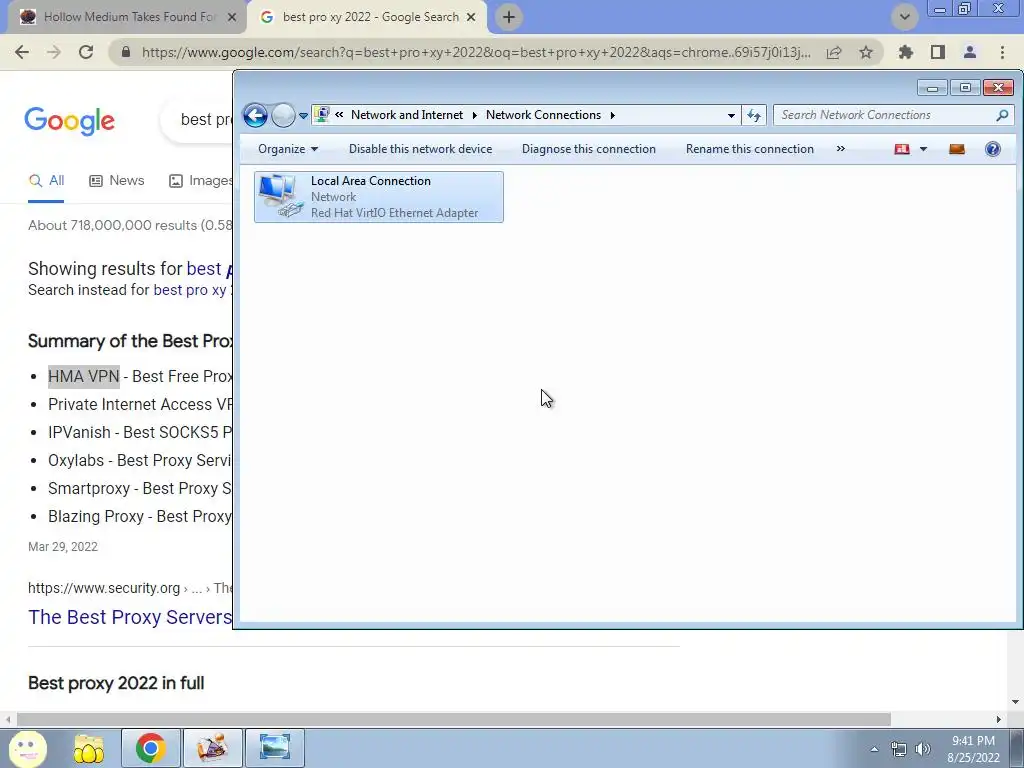Open Chrome tab search dropdown
Viewport: 1024px width, 768px height.
[904, 17]
